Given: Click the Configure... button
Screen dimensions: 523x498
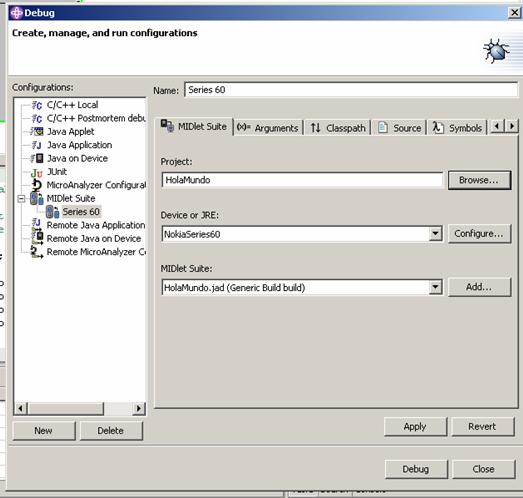Looking at the screenshot, I should (479, 234).
